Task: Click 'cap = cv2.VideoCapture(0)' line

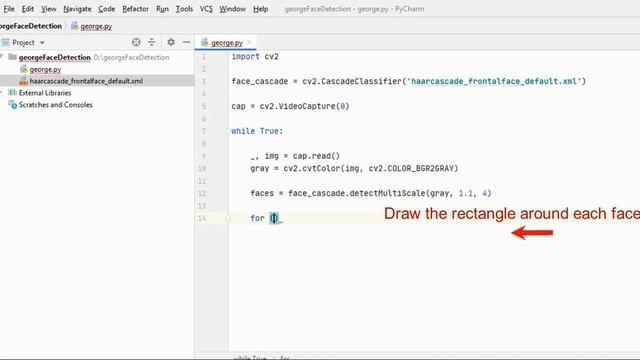Action: point(290,106)
